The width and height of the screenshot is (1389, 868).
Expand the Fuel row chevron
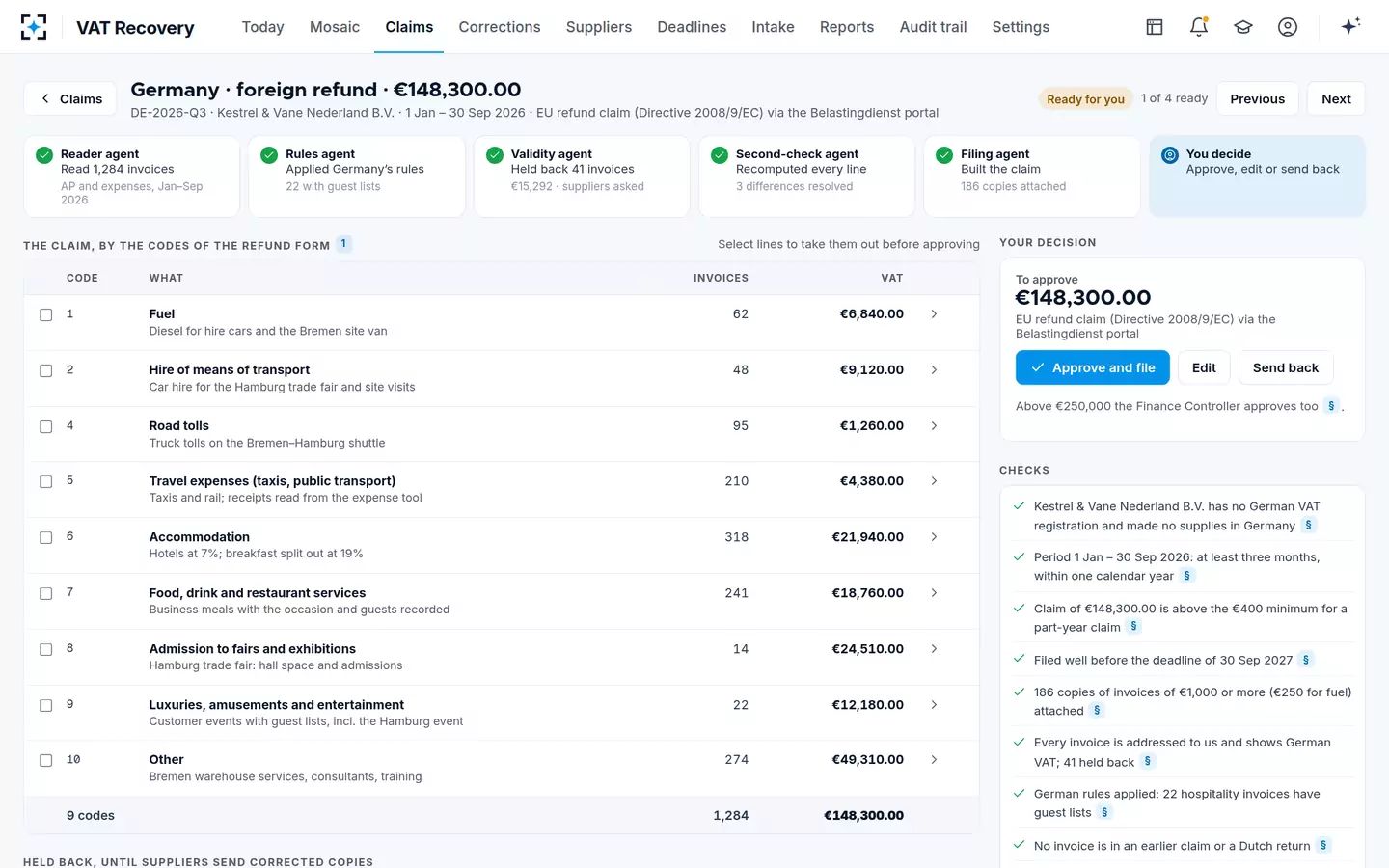[x=934, y=314]
